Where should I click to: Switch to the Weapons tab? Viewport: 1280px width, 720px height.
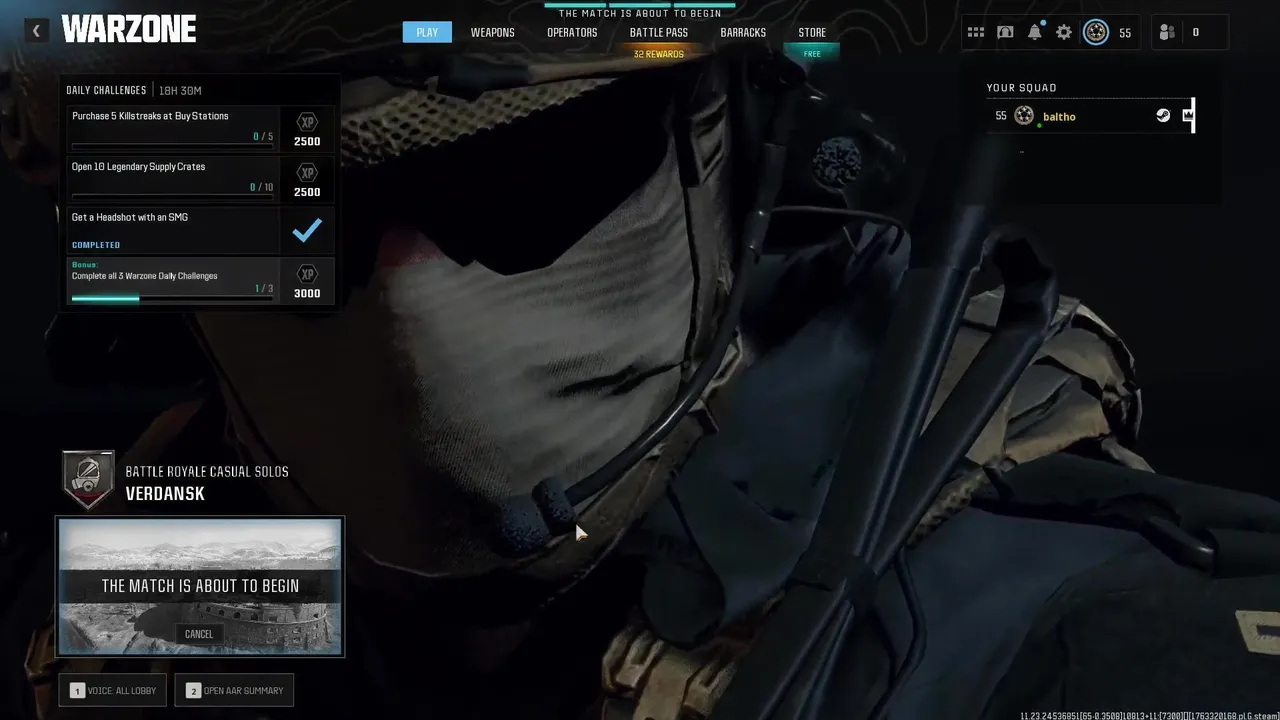point(493,32)
